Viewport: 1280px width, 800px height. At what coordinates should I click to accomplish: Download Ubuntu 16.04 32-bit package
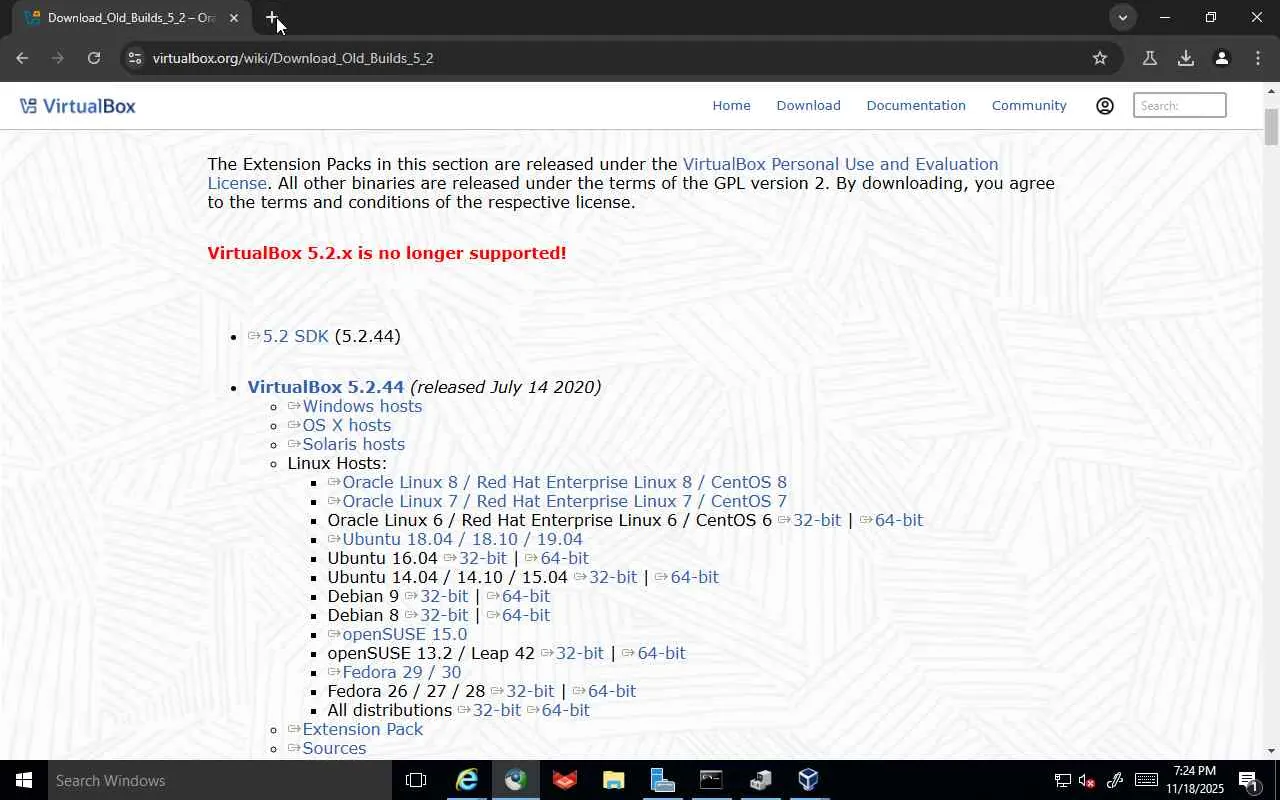[475, 558]
